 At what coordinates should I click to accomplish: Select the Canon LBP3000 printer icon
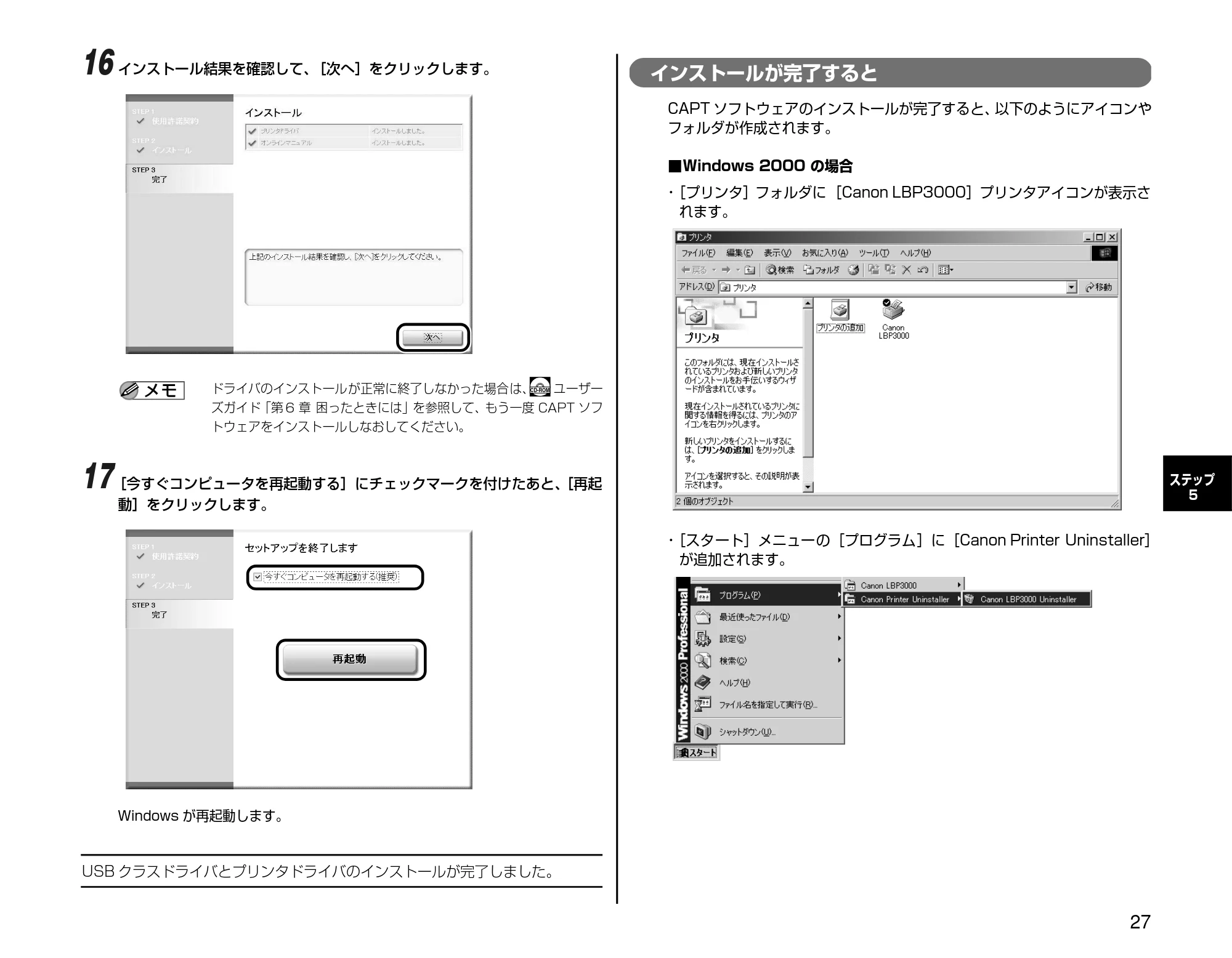pos(893,319)
